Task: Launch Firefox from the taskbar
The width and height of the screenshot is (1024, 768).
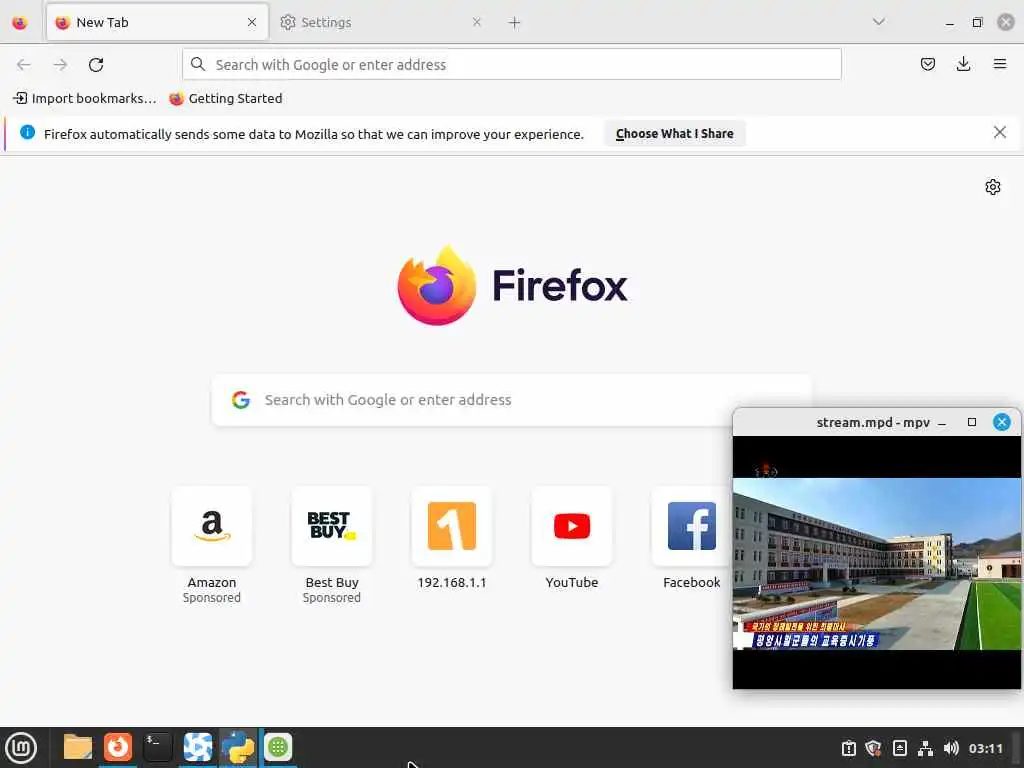Action: (x=118, y=747)
